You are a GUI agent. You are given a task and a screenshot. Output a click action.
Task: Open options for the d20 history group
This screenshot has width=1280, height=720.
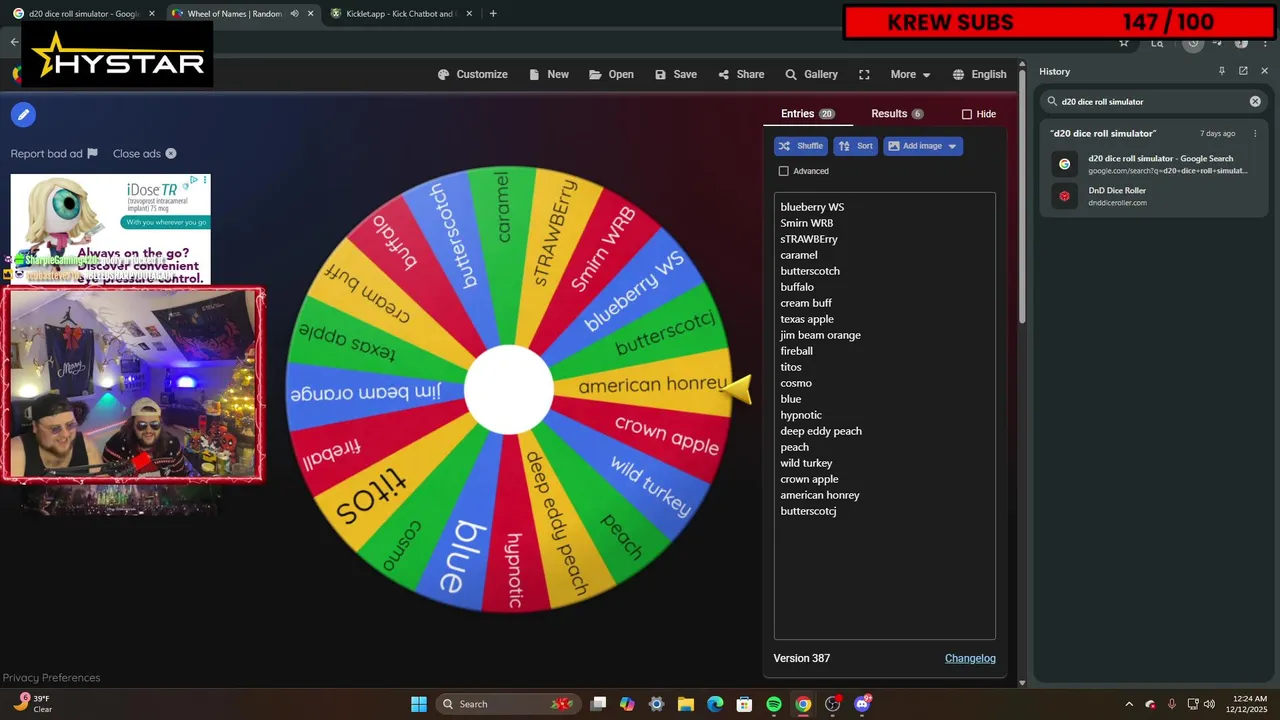pyautogui.click(x=1255, y=133)
